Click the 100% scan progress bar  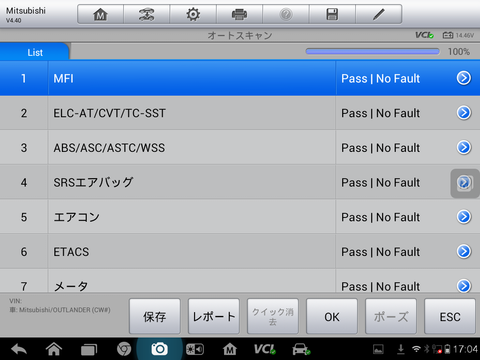pyautogui.click(x=373, y=51)
